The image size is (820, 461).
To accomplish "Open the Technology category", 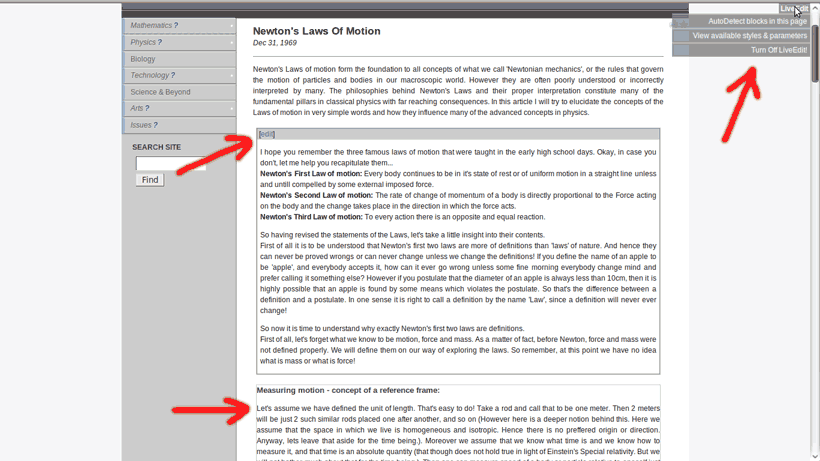I will [x=150, y=75].
